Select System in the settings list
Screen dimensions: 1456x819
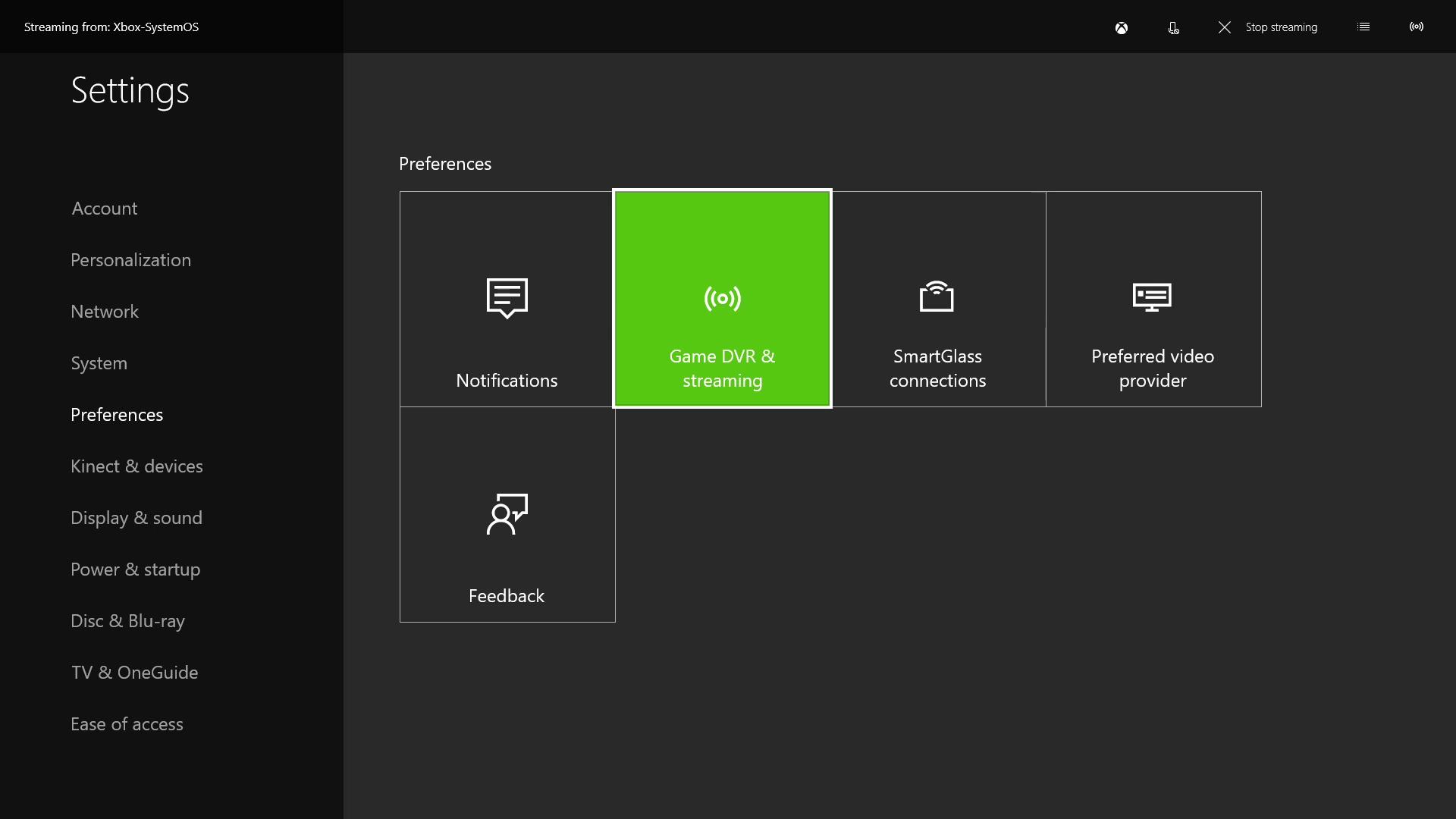[99, 363]
